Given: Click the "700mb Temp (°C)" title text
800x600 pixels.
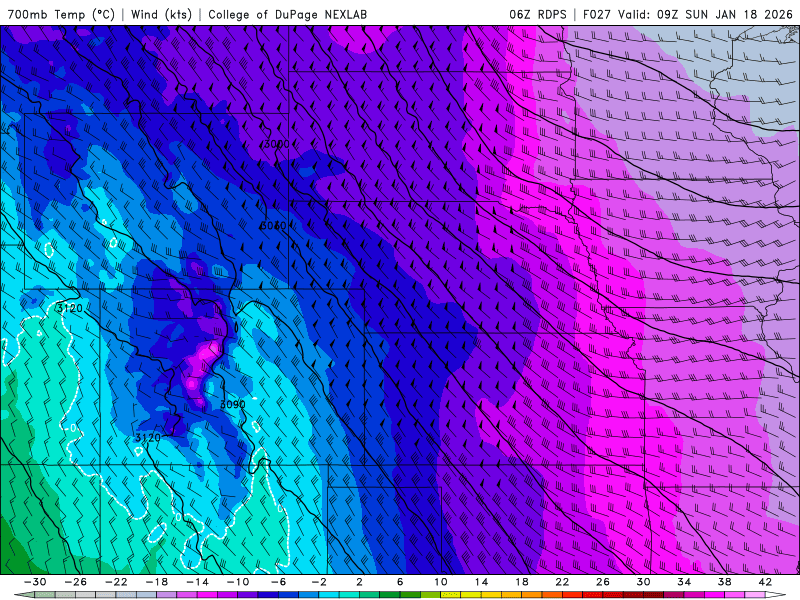Looking at the screenshot, I should 61,14.
